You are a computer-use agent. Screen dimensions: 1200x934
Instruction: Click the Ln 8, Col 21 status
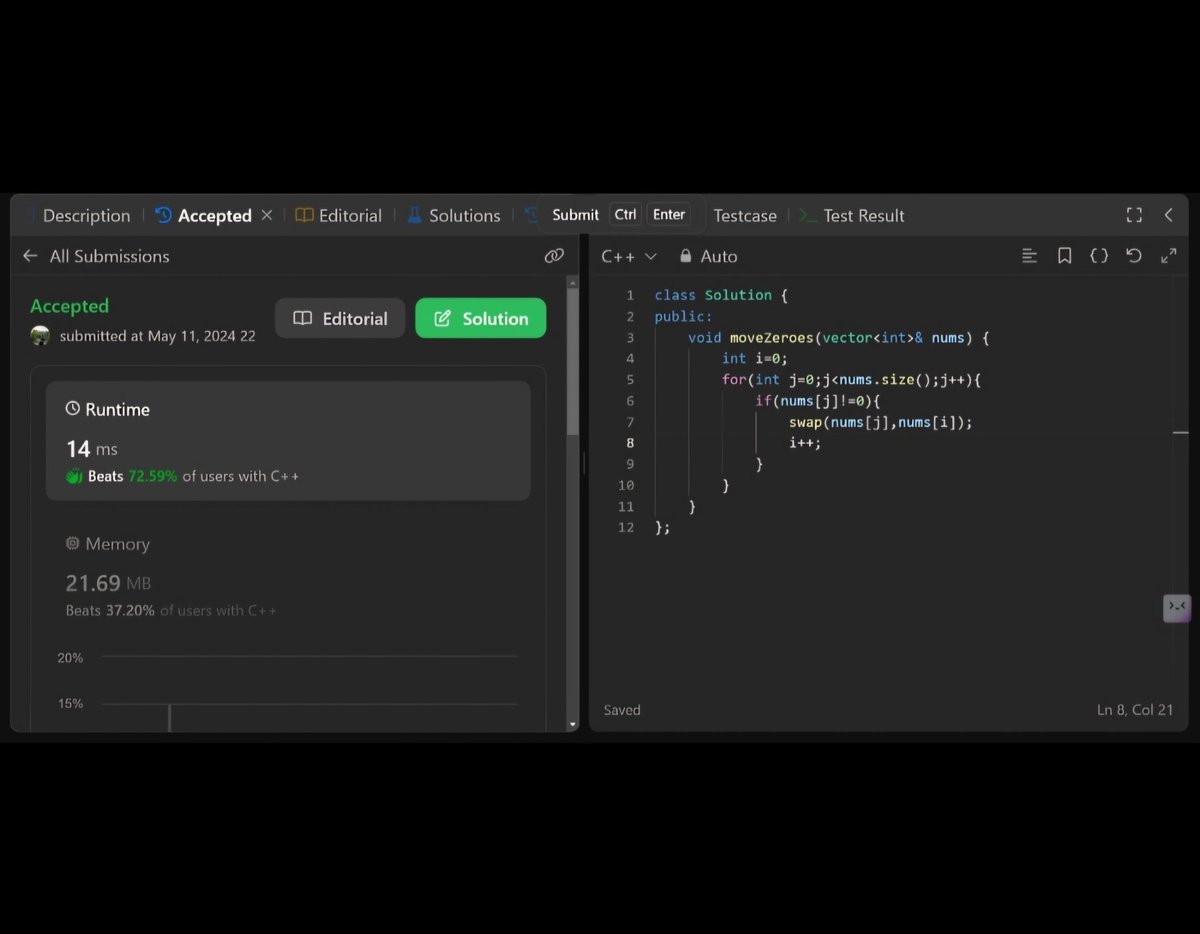tap(1135, 710)
